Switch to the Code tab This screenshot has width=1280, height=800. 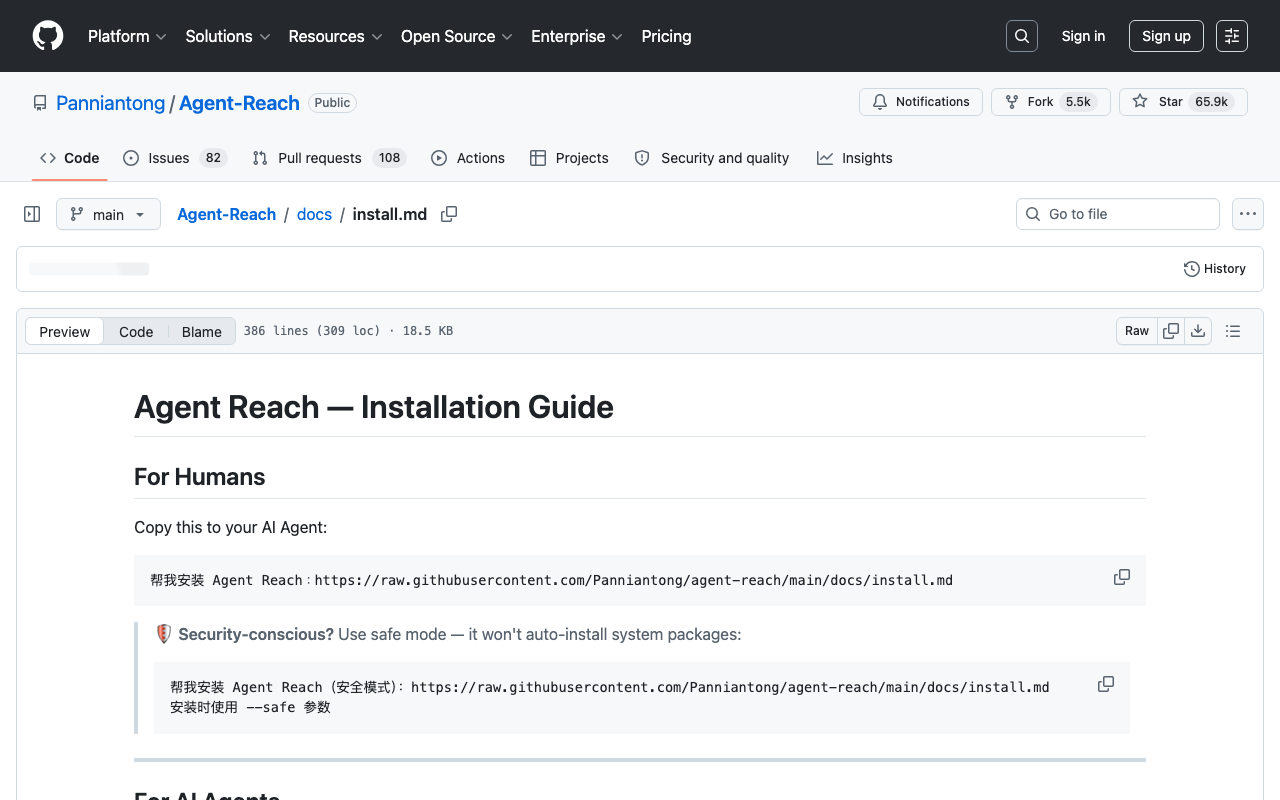(x=69, y=158)
